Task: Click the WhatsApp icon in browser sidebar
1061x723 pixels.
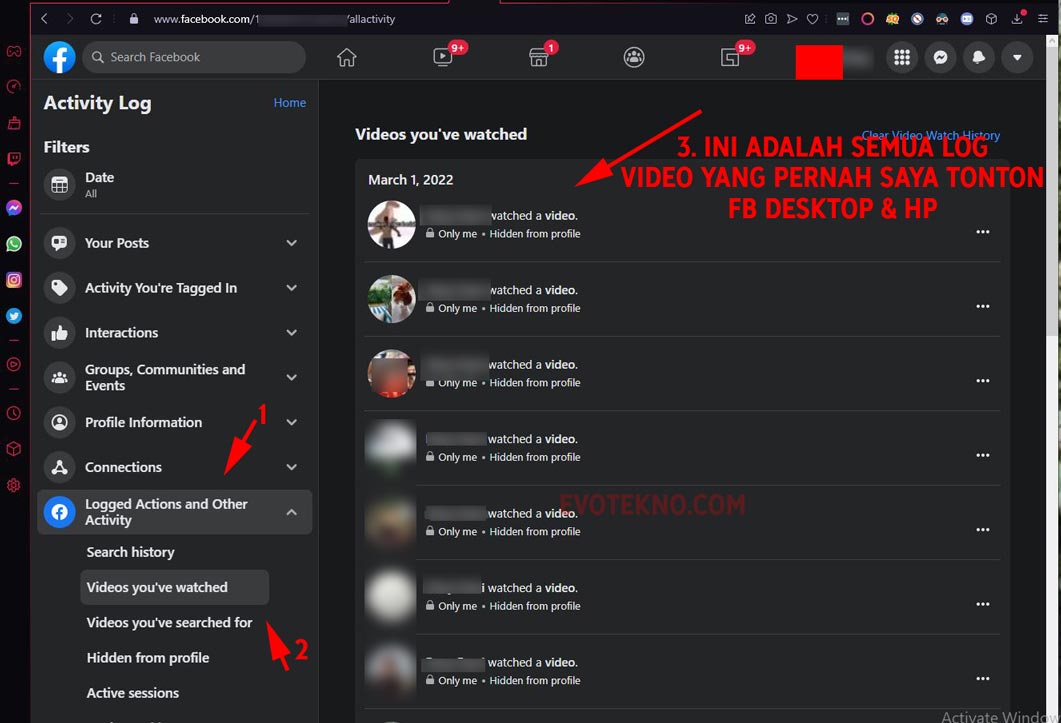Action: 14,244
